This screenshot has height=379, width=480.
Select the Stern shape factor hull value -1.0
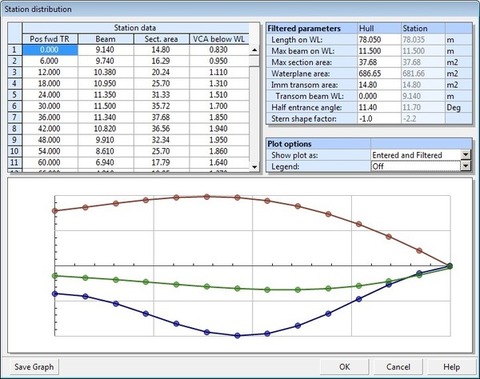[x=379, y=119]
